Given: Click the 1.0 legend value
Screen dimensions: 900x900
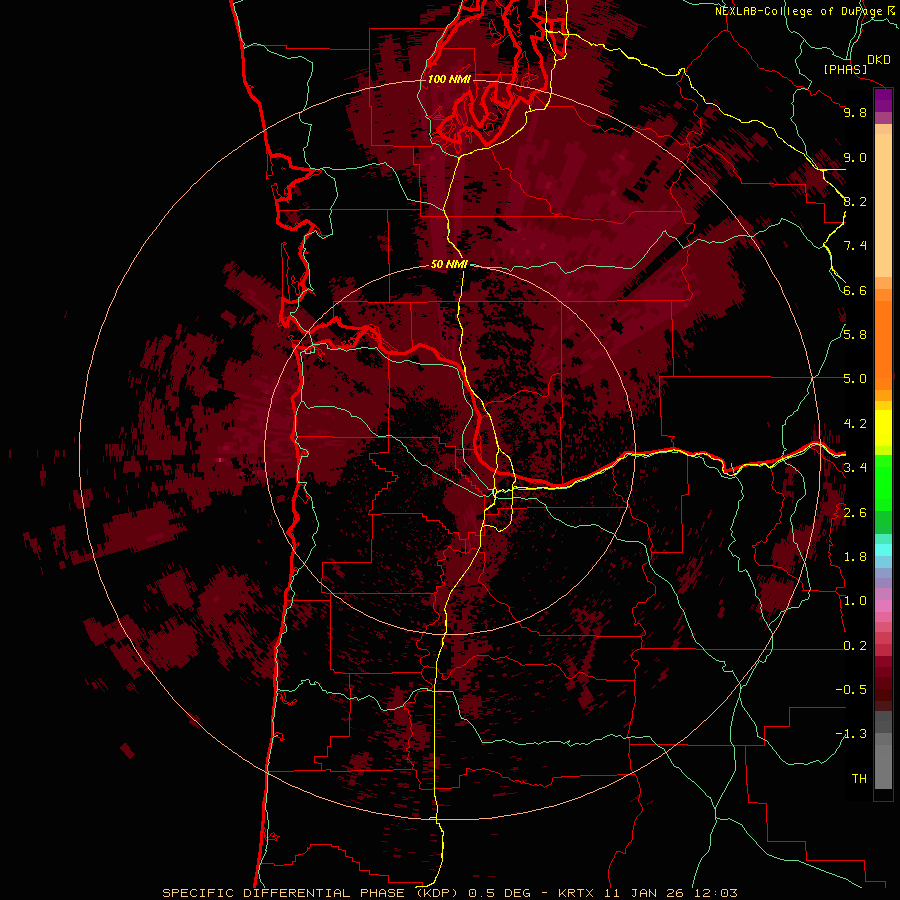Looking at the screenshot, I should click(x=855, y=601).
